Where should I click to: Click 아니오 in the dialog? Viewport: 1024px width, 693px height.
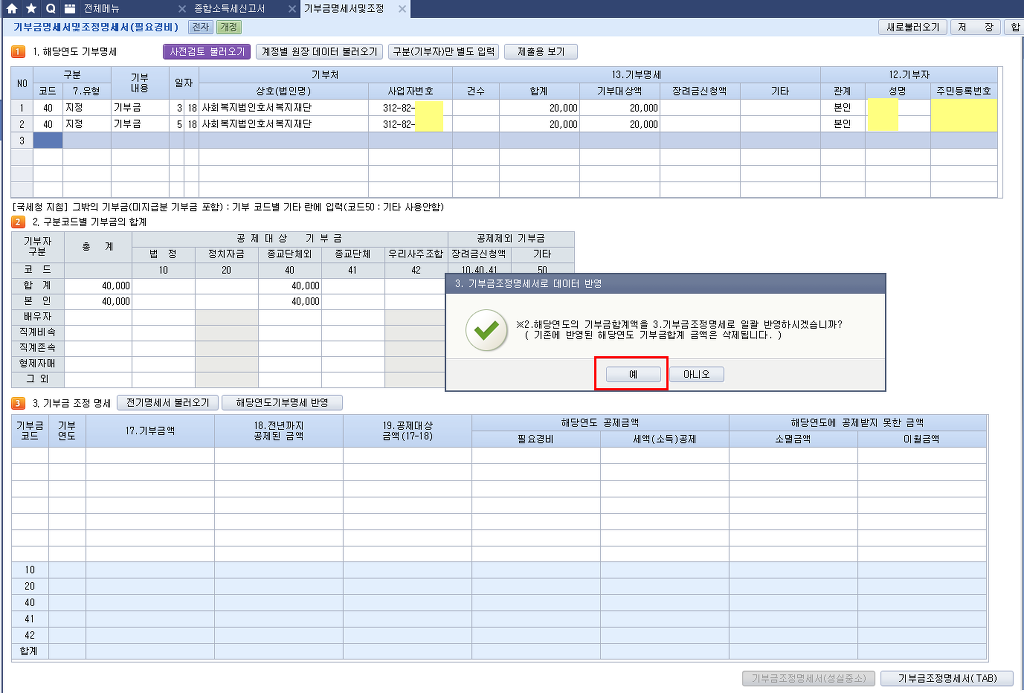[696, 374]
